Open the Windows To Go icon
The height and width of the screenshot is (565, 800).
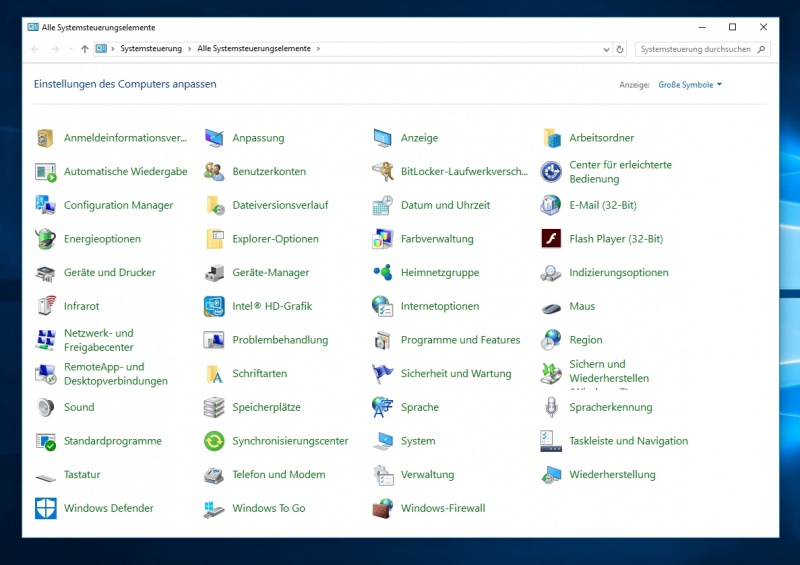click(x=214, y=509)
